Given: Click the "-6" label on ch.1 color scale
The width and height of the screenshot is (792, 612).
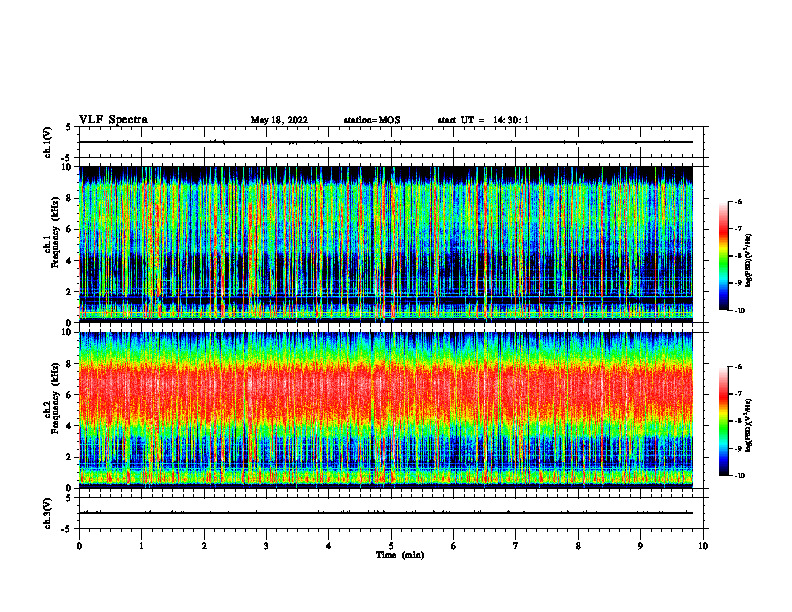Looking at the screenshot, I should 738,202.
